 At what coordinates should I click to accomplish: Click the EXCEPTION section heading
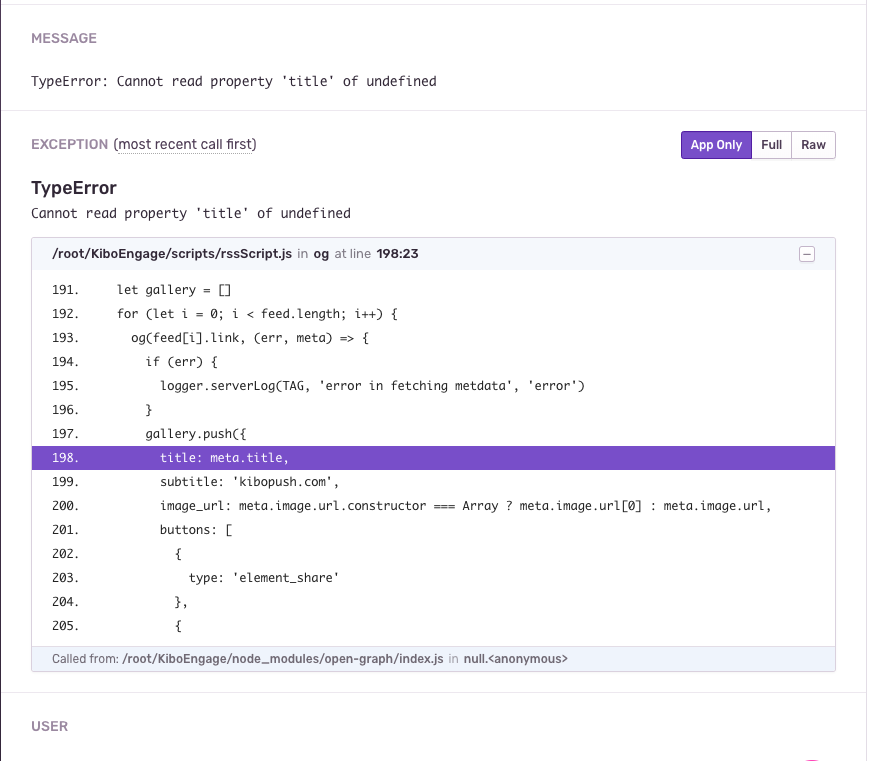pyautogui.click(x=69, y=144)
